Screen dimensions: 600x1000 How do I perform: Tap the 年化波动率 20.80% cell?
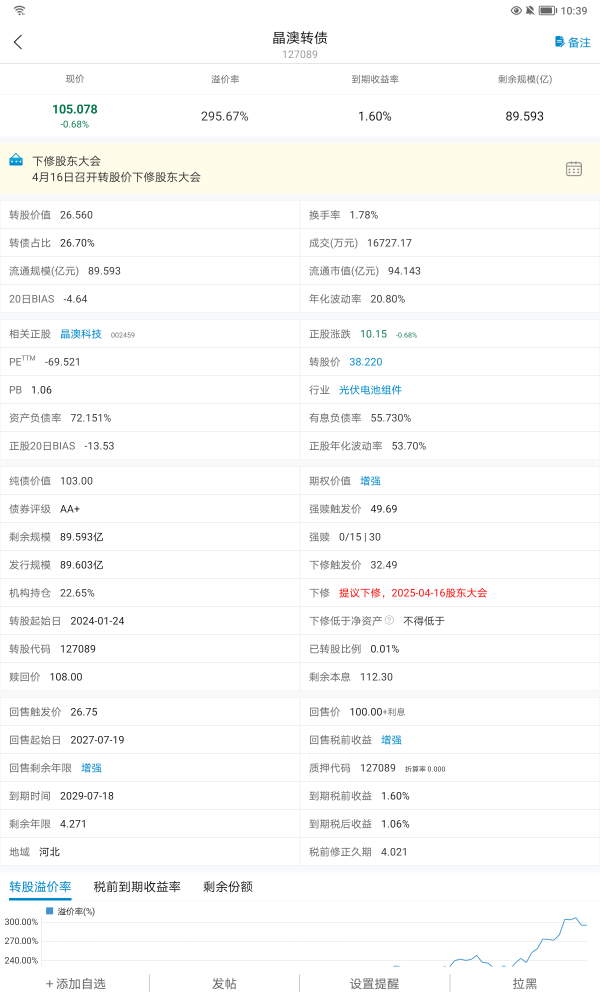coord(450,299)
